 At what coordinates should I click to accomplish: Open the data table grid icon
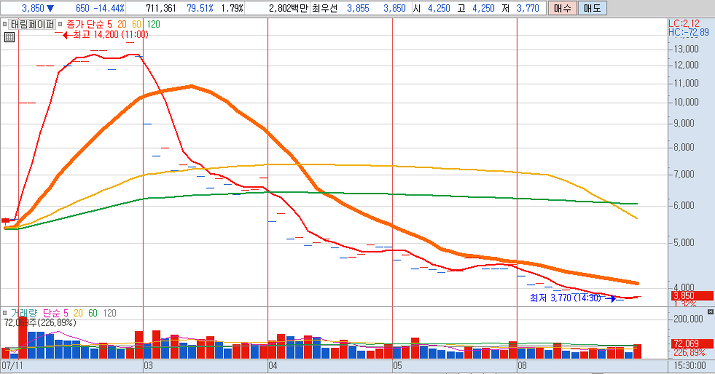(x=9, y=37)
